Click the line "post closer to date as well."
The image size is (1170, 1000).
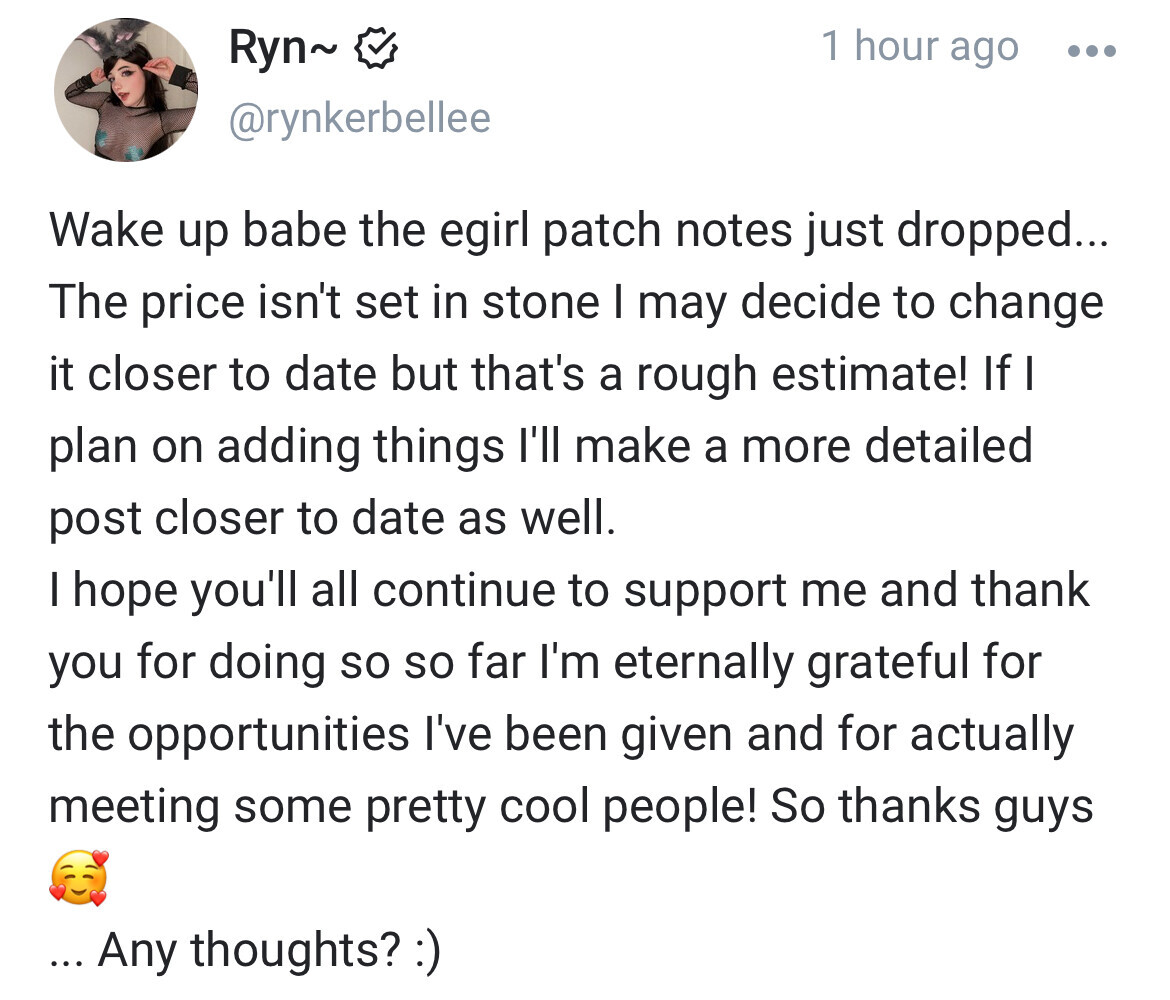click(x=332, y=518)
